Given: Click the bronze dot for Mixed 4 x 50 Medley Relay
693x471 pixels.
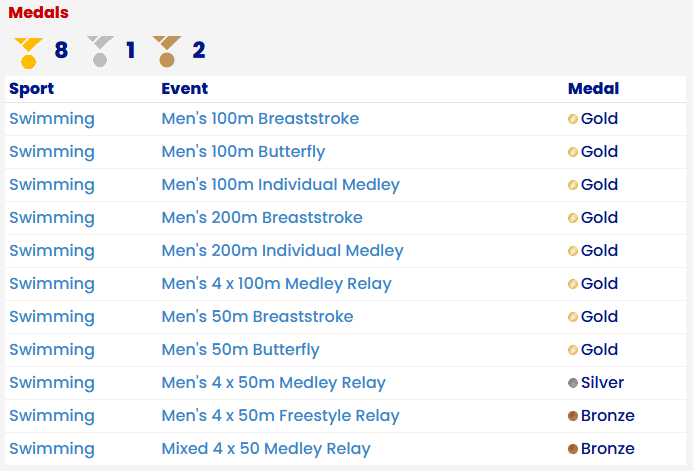Looking at the screenshot, I should [573, 449].
